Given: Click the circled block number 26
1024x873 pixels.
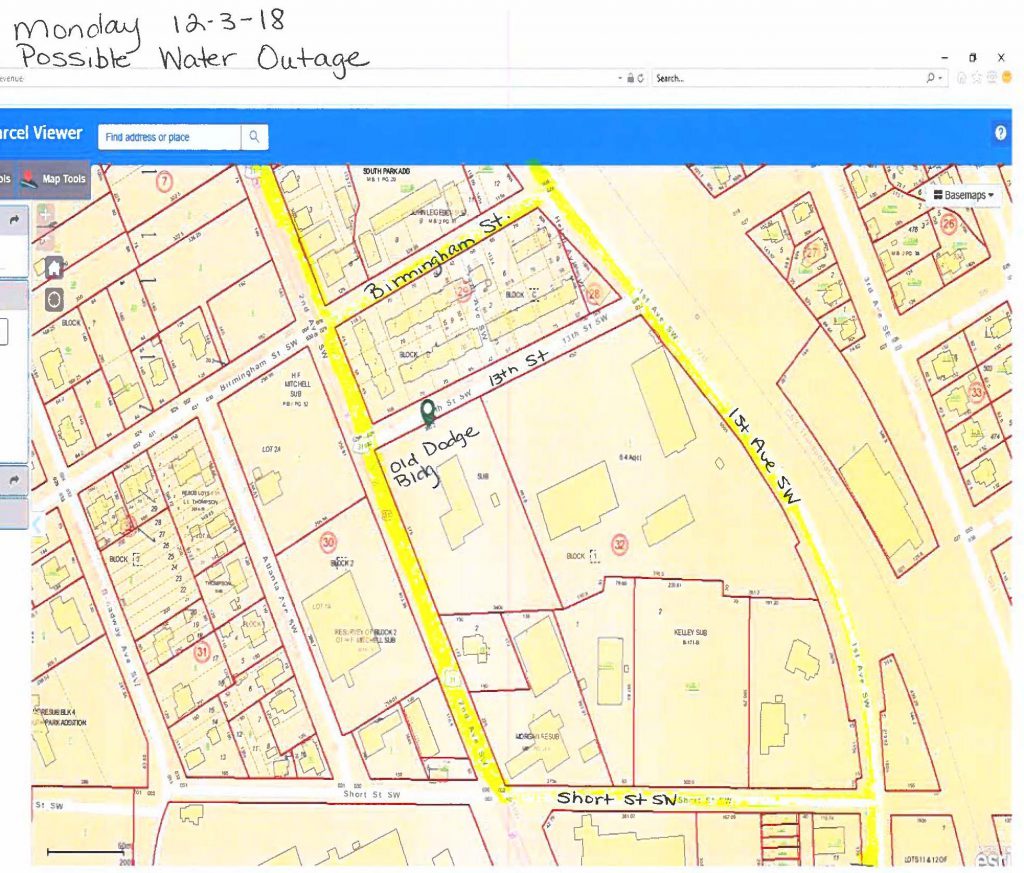Looking at the screenshot, I should tap(949, 225).
